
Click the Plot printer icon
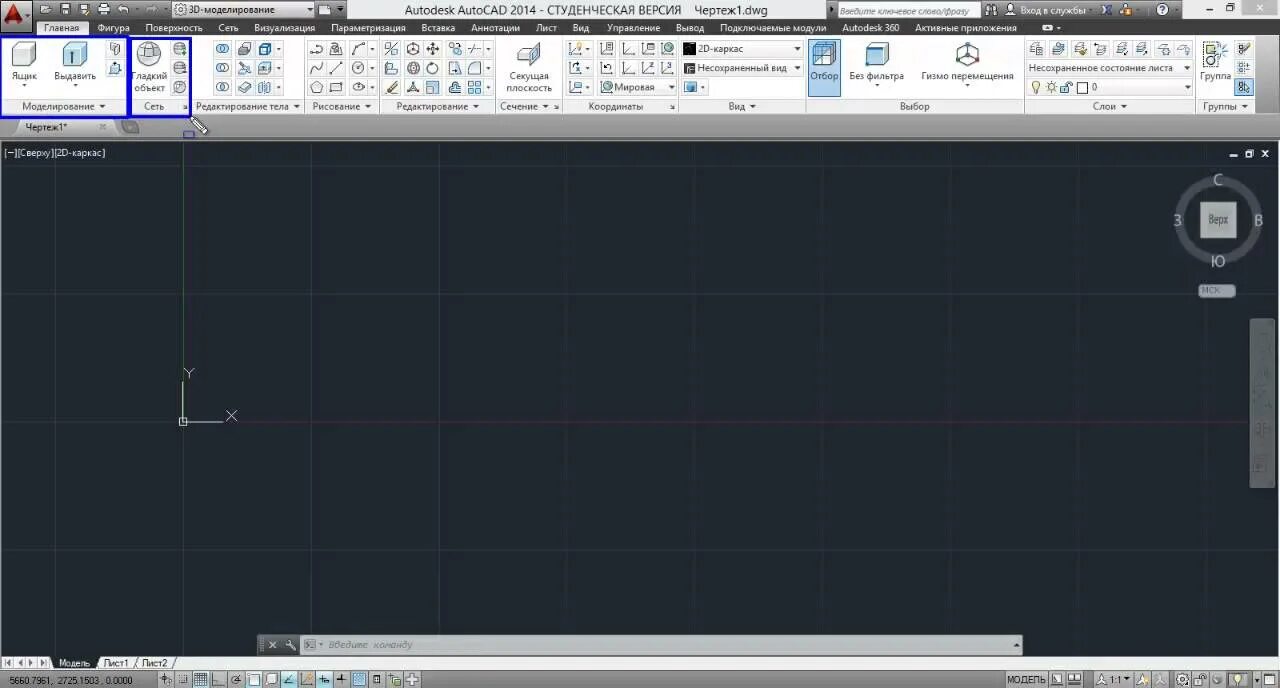coord(102,9)
